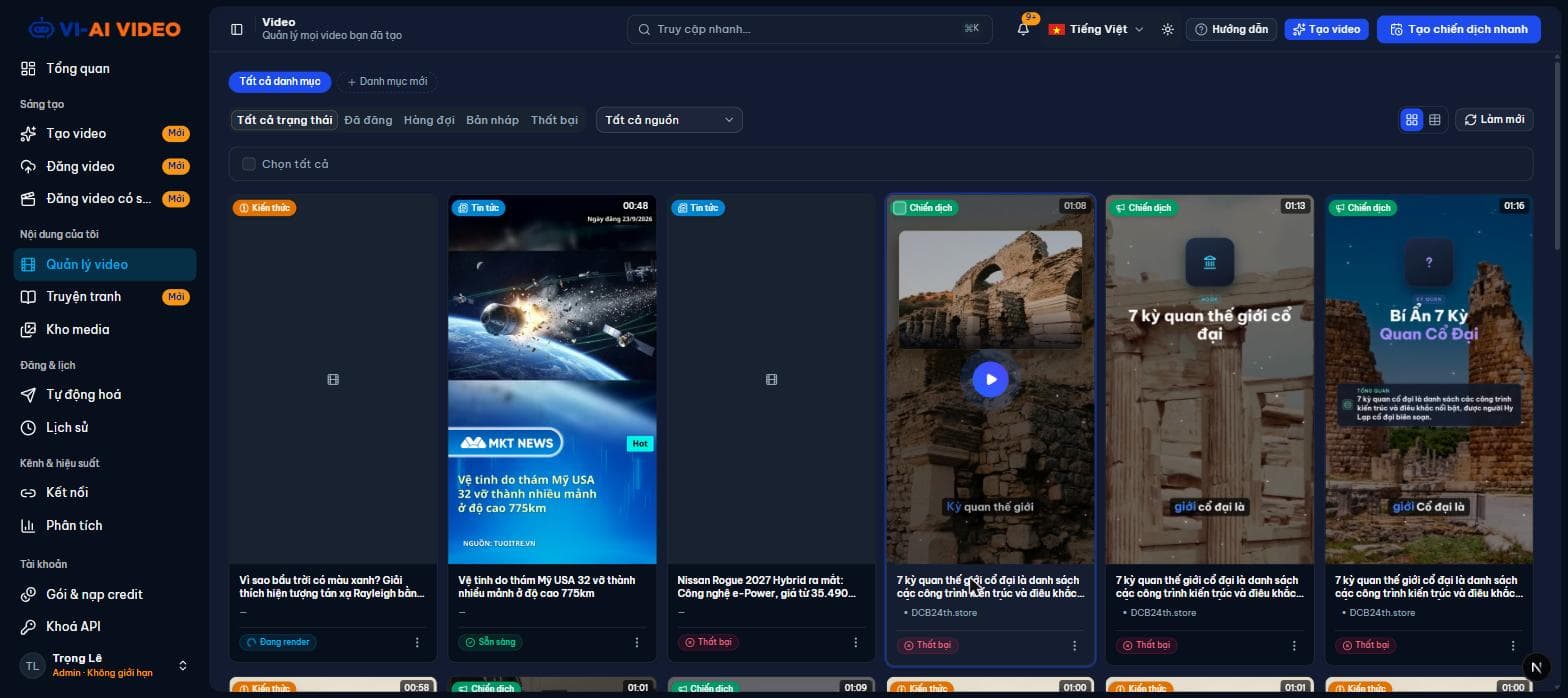Click the round N avatar button
This screenshot has width=1568, height=698.
pos(1536,666)
